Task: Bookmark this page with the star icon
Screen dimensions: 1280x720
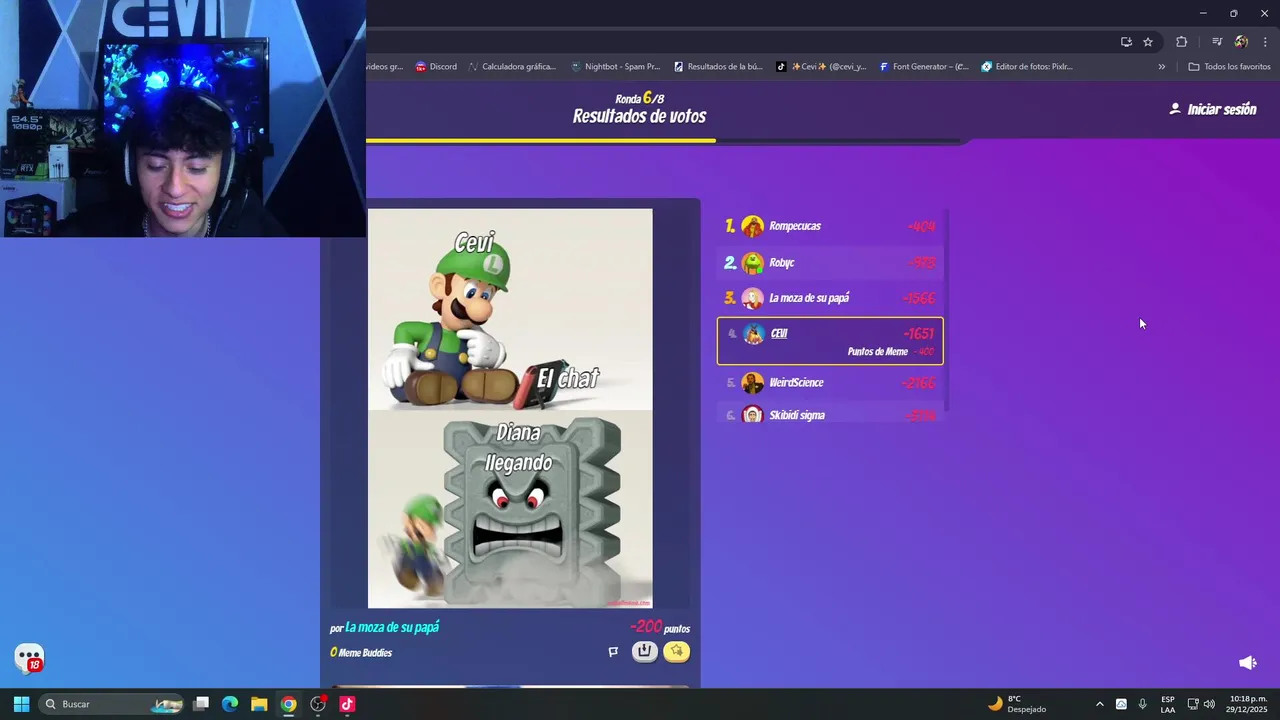Action: pos(1148,42)
